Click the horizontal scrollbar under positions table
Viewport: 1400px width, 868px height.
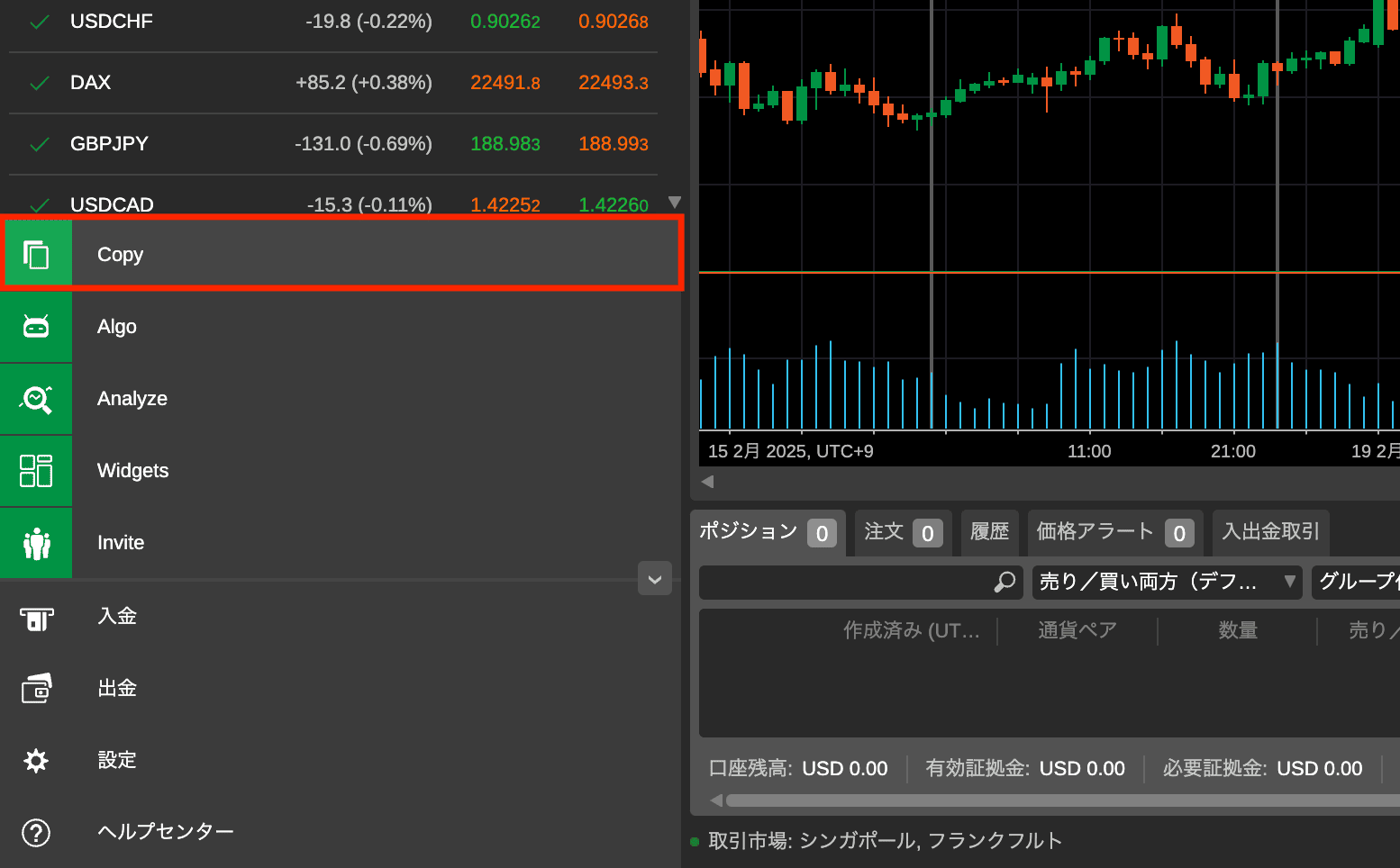click(x=1063, y=800)
